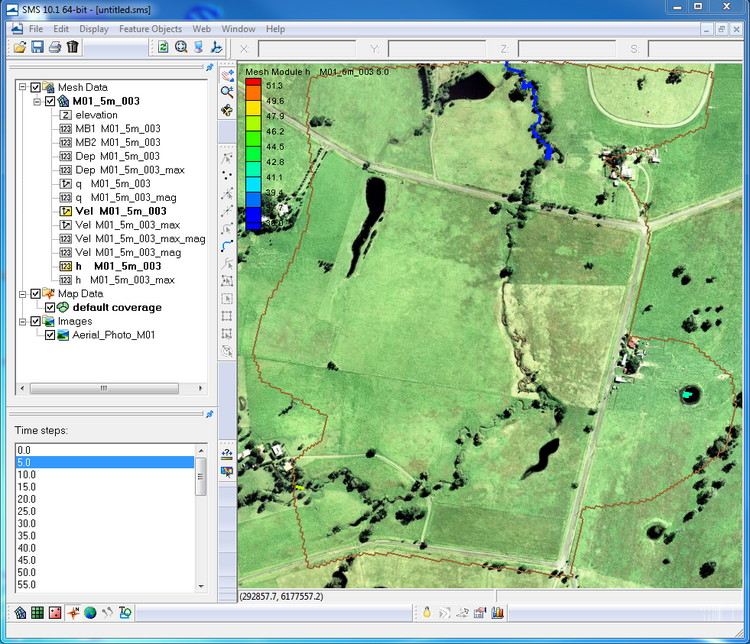Click the X coordinate input field
This screenshot has width=750, height=644.
click(x=306, y=48)
